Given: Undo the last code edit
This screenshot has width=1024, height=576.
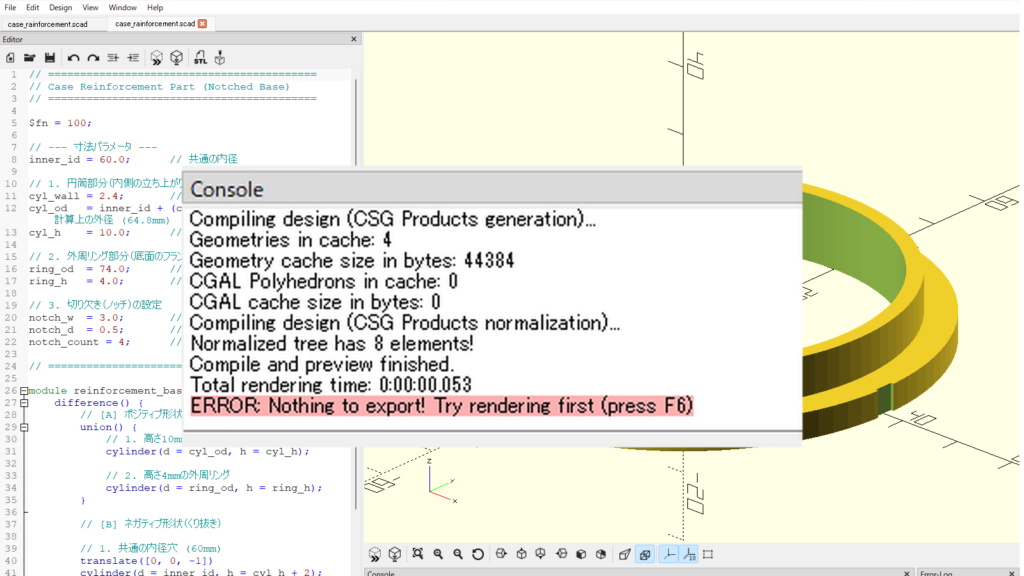Looking at the screenshot, I should (x=74, y=57).
